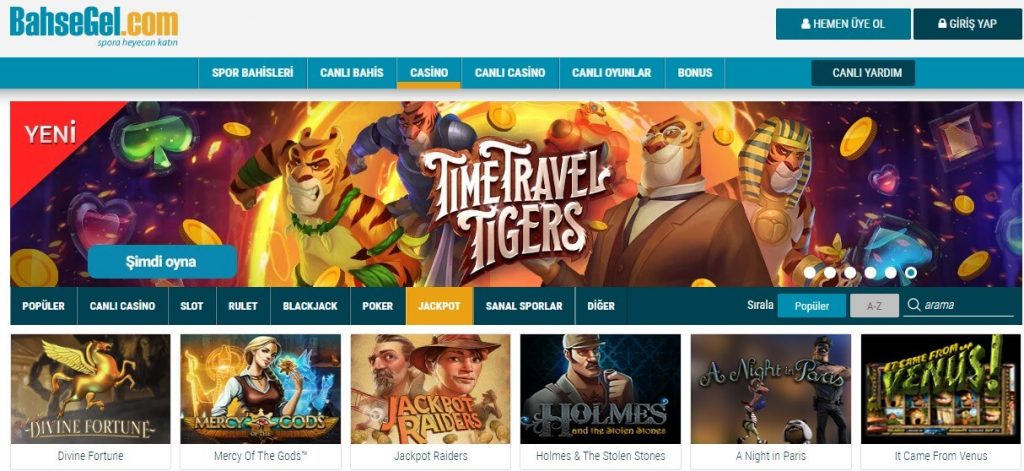The height and width of the screenshot is (471, 1024).
Task: Open Jackpot Raiders game thumbnail
Action: click(430, 389)
